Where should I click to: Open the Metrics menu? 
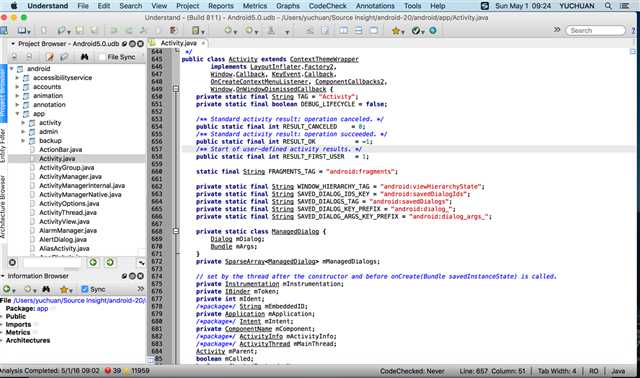(x=255, y=6)
